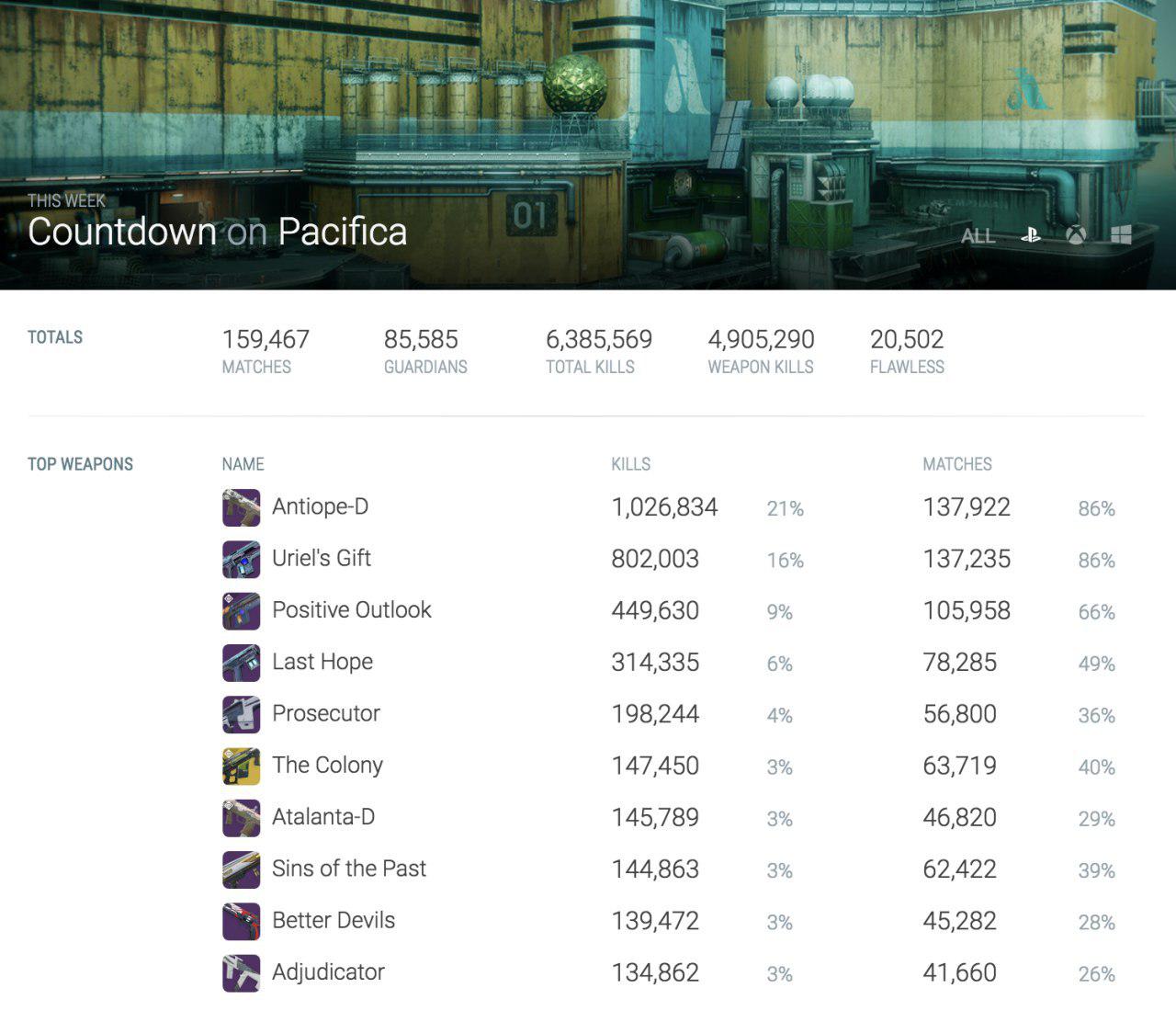
Task: Select Uriel's Gift match count 137,235
Action: coord(967,559)
